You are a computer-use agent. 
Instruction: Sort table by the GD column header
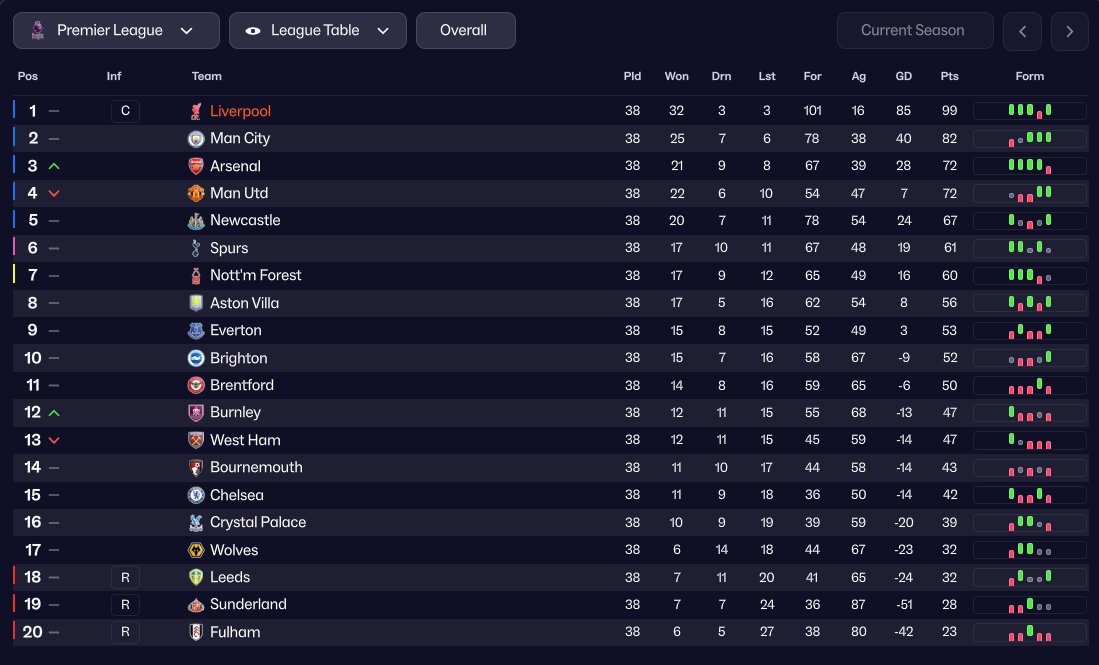903,76
